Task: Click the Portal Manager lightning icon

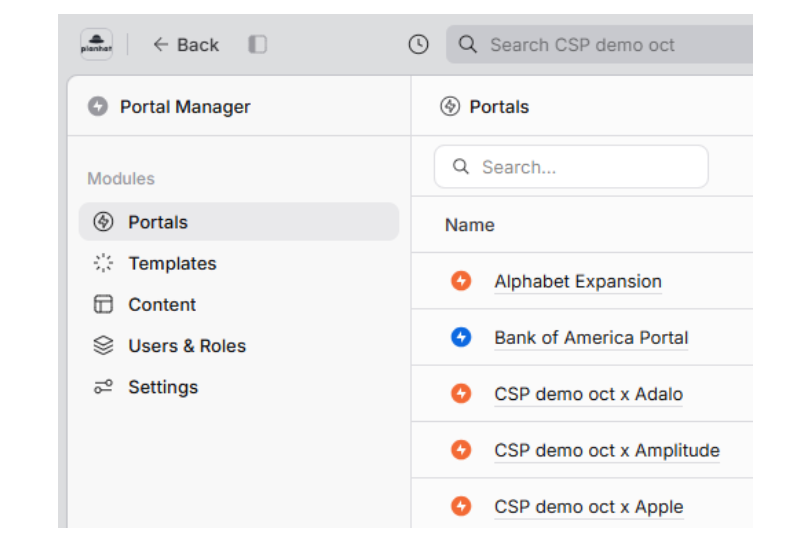Action: coord(98,106)
